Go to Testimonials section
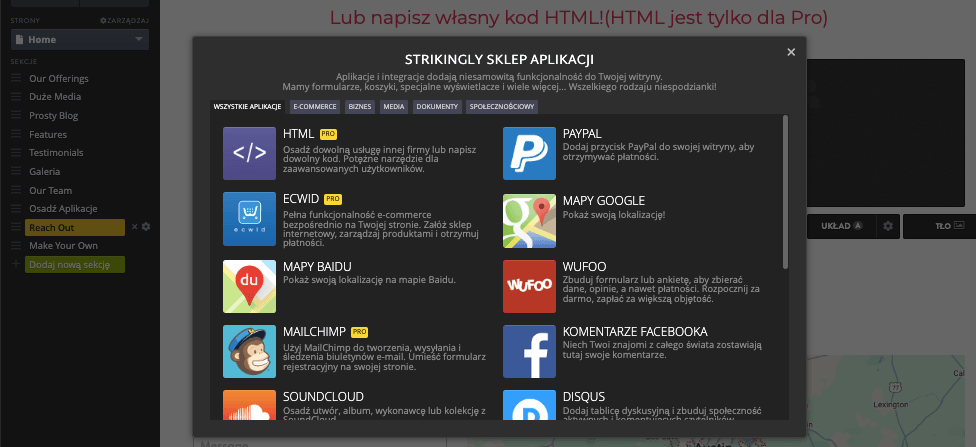The height and width of the screenshot is (447, 976). 56,153
